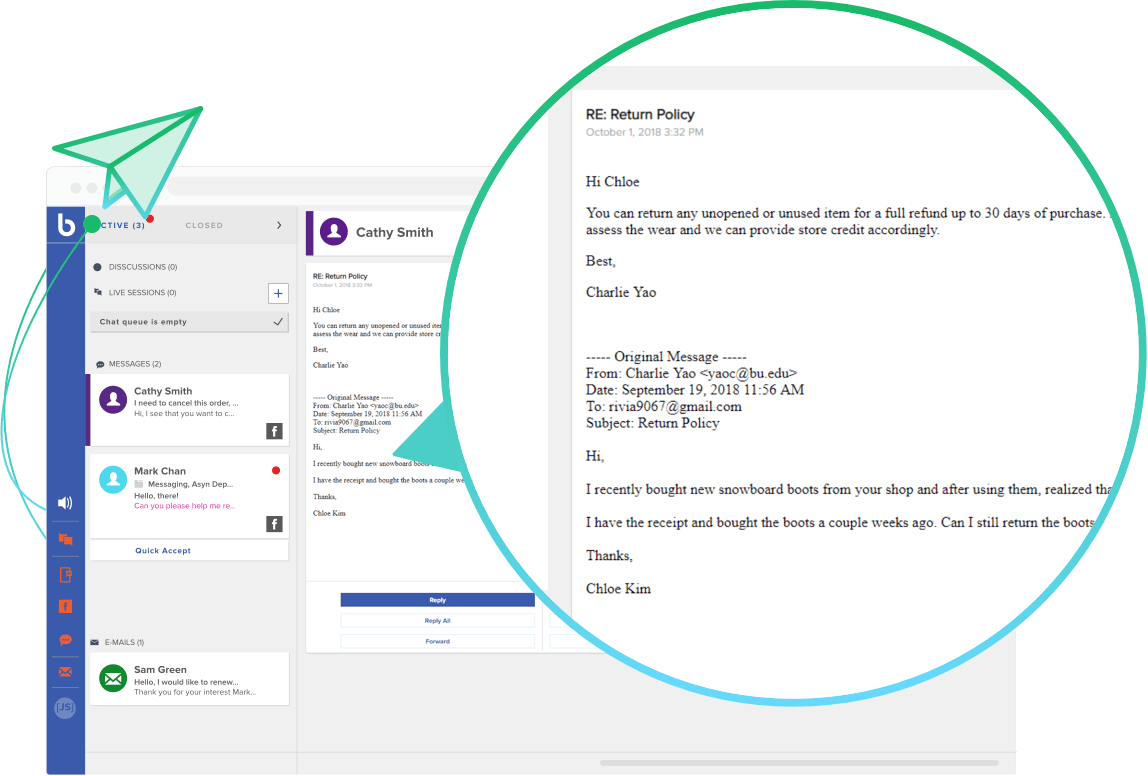Screen dimensions: 1148x776
Task: Click the Forward button
Action: click(437, 641)
